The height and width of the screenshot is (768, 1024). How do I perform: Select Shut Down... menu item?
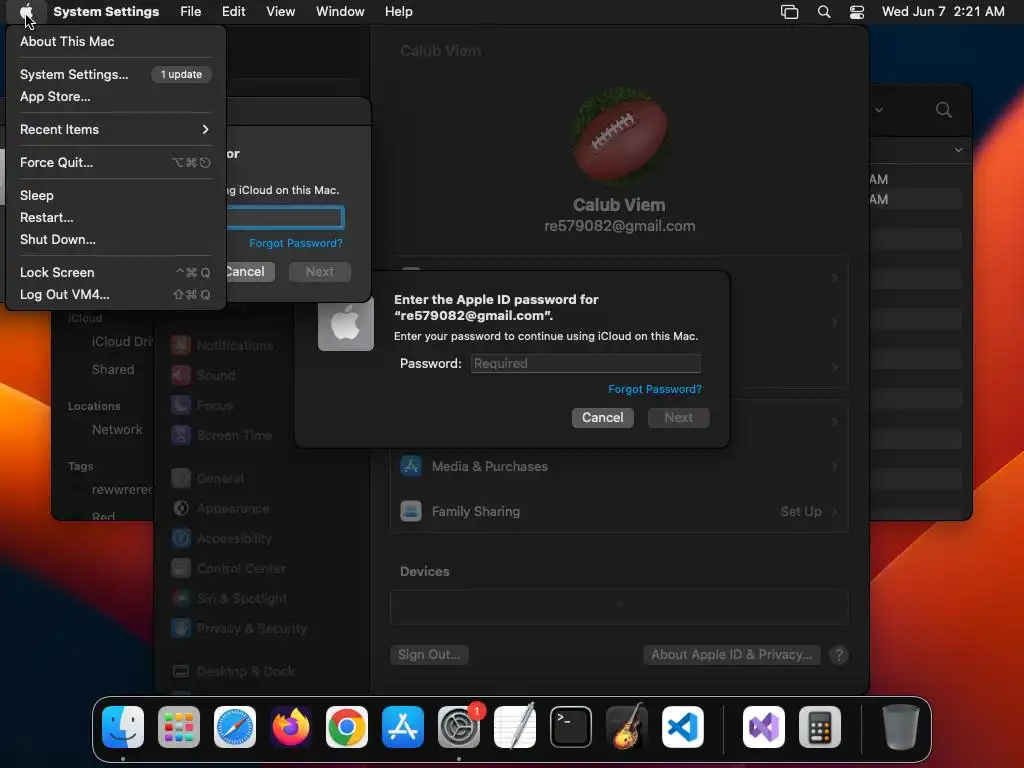(57, 240)
